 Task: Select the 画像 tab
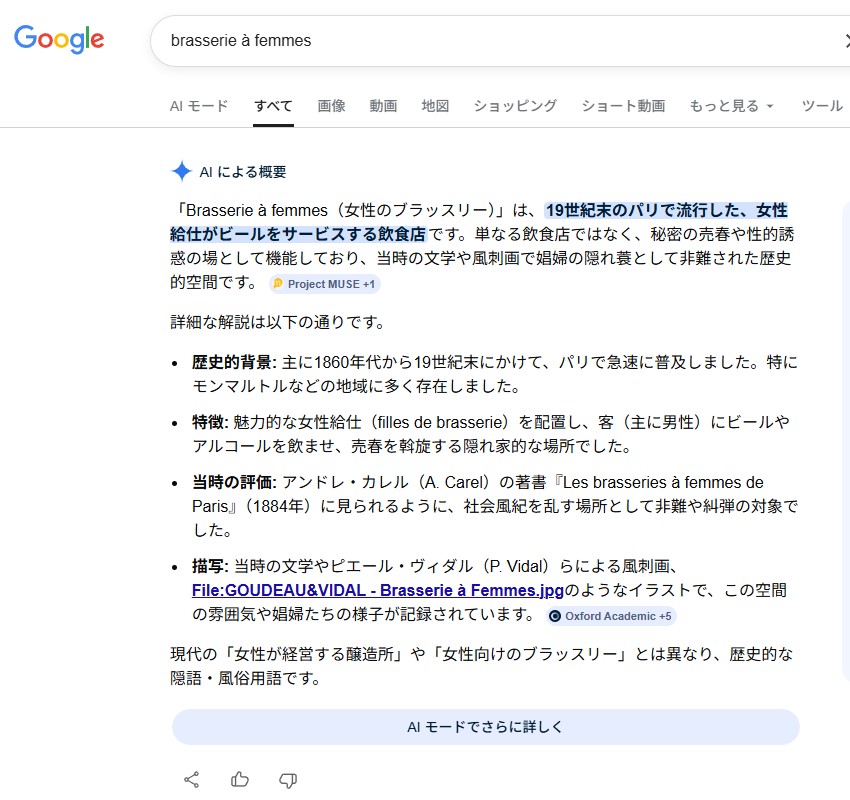click(331, 106)
